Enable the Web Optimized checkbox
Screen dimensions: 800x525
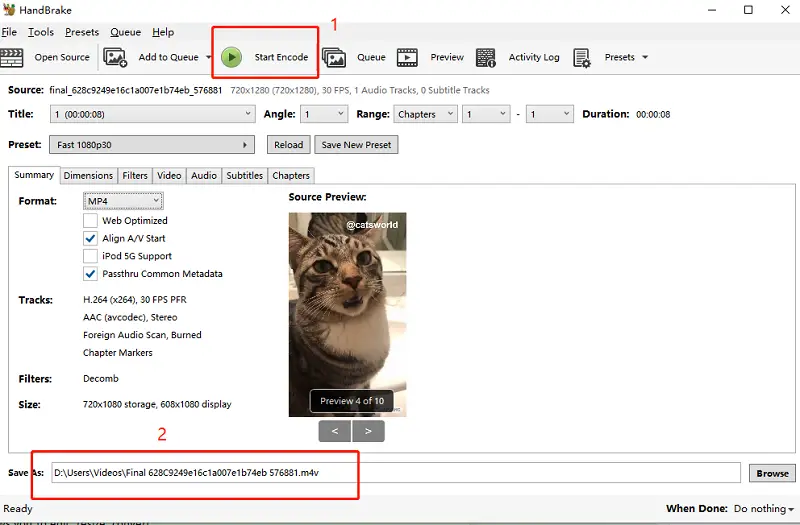click(90, 220)
